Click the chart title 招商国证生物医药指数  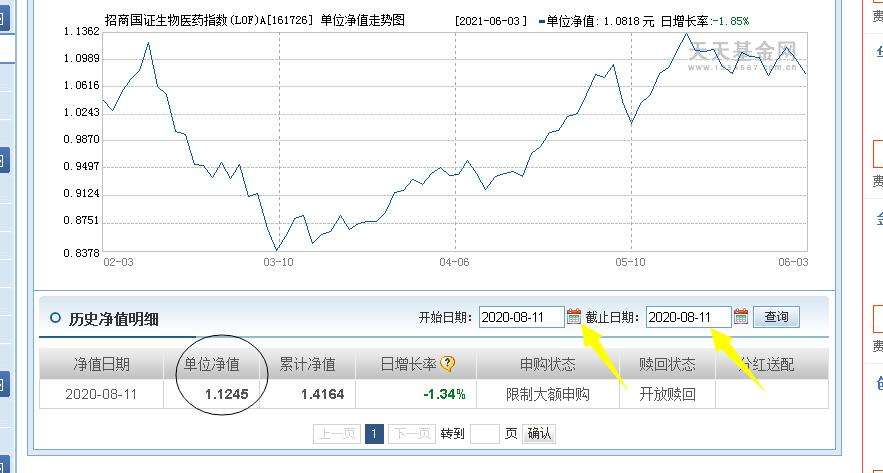tap(166, 20)
